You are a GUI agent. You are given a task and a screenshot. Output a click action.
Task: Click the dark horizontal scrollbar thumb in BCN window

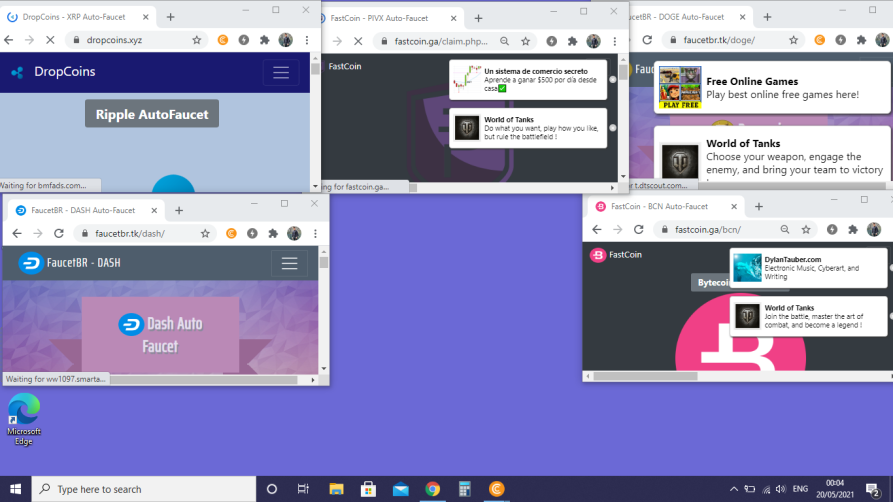tap(645, 376)
